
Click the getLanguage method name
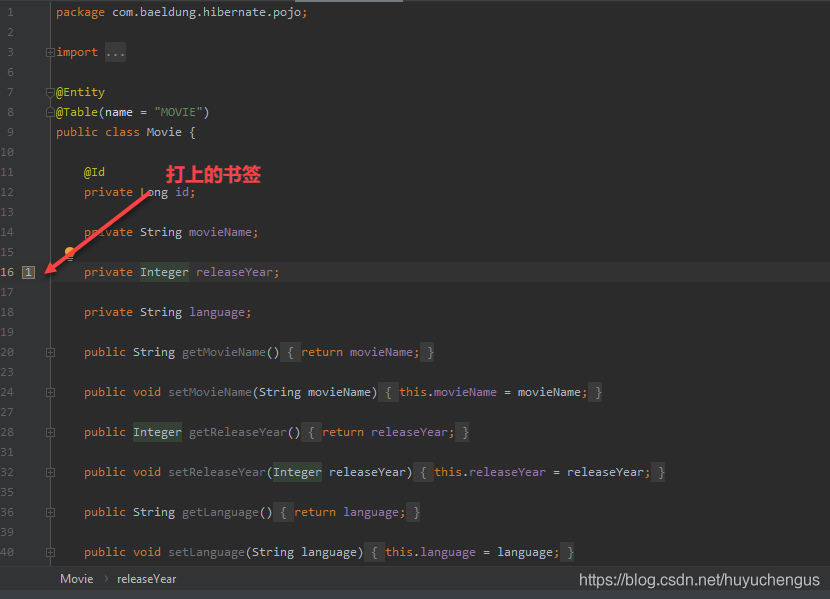(220, 512)
